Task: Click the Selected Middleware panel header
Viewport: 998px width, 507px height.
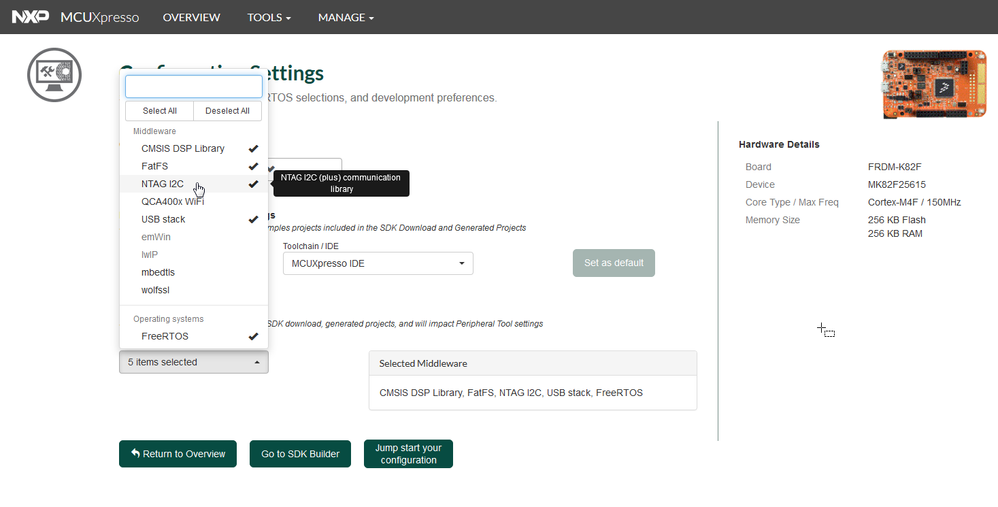Action: click(533, 363)
